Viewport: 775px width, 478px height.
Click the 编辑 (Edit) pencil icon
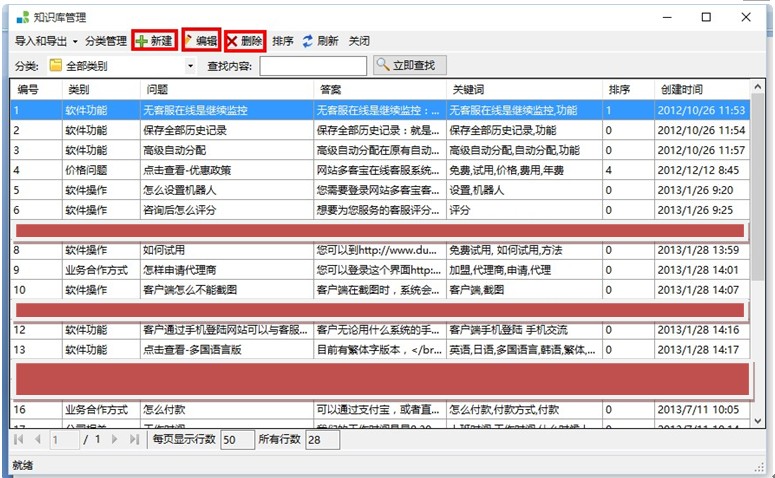coord(190,41)
